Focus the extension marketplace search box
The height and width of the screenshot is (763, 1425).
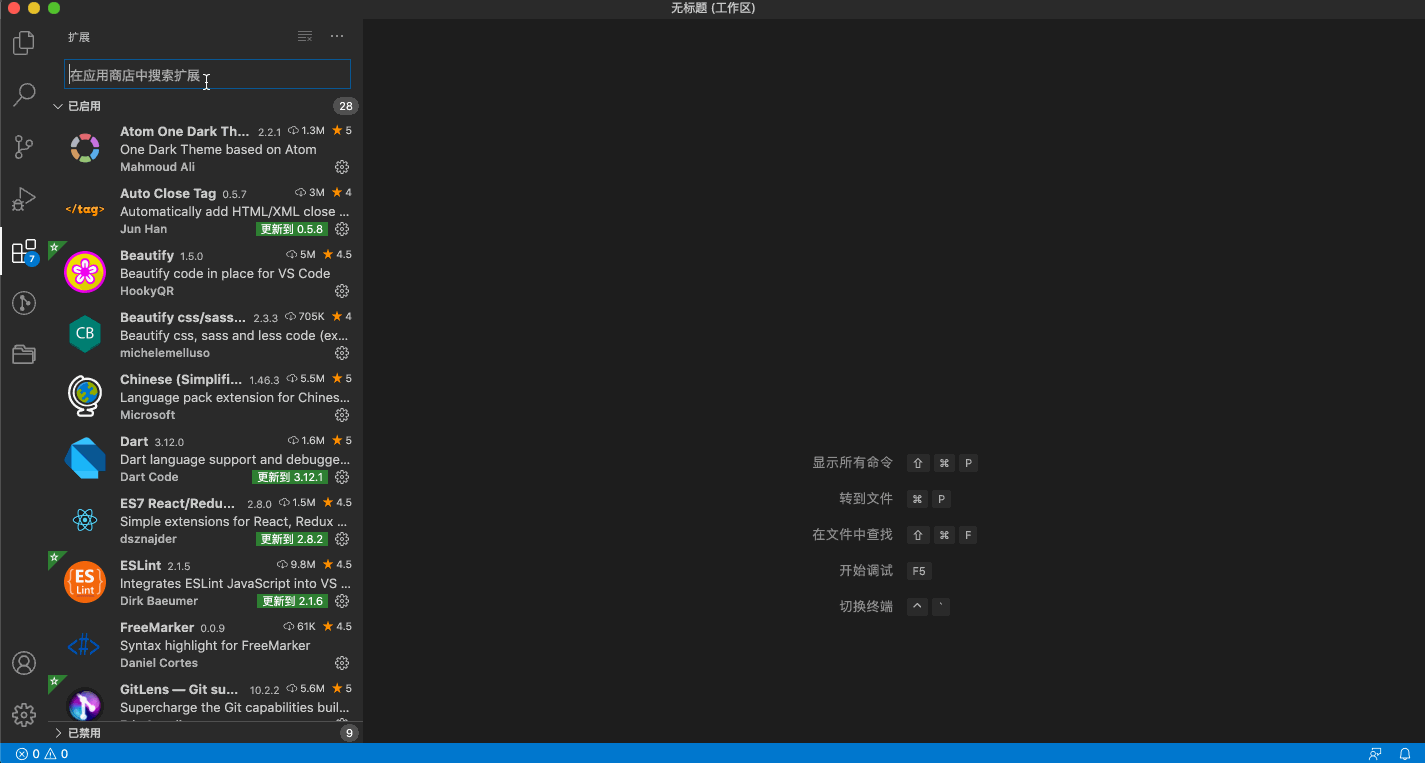point(207,75)
